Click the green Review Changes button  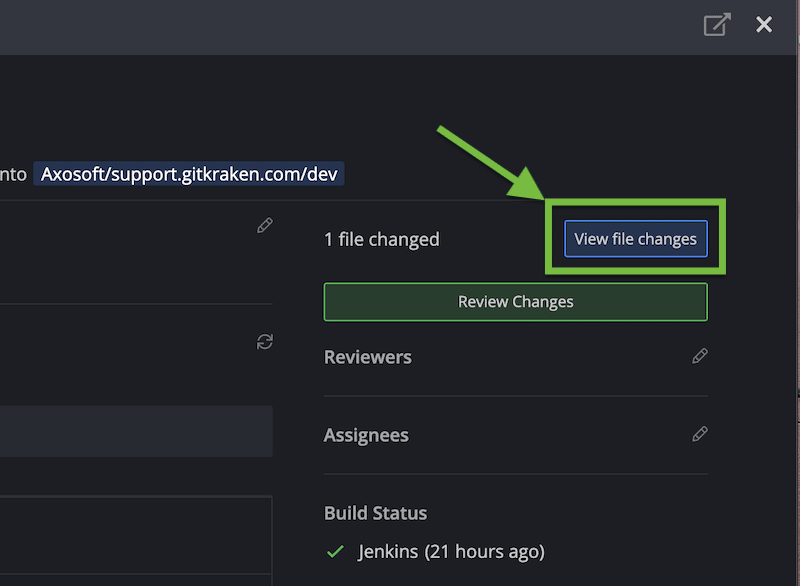point(515,302)
